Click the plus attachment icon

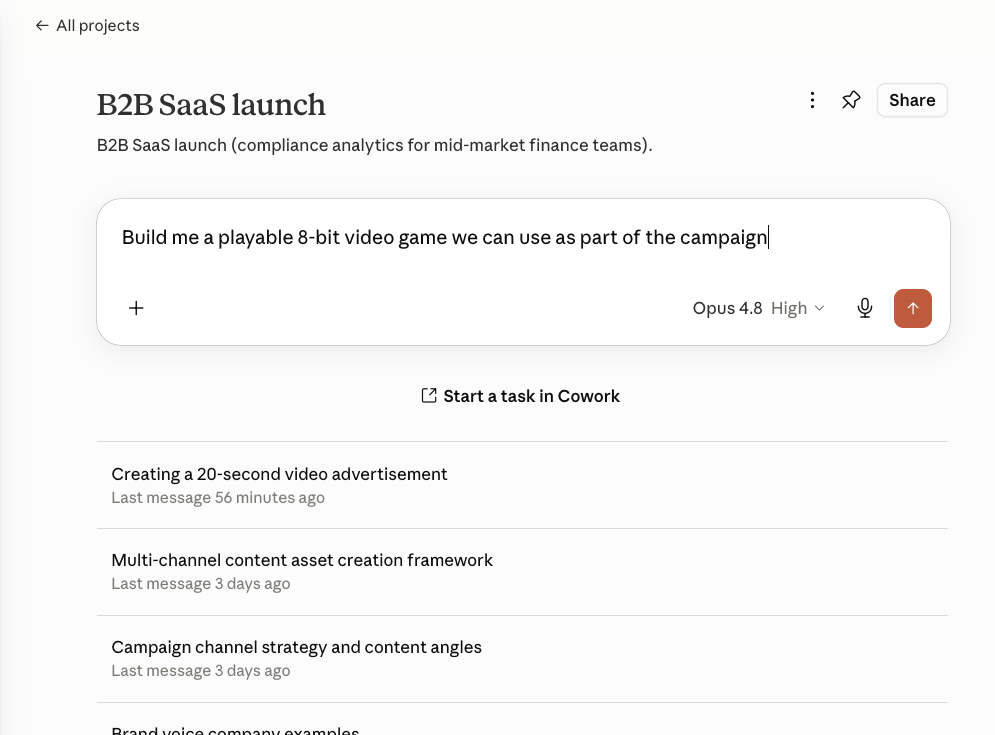point(136,308)
